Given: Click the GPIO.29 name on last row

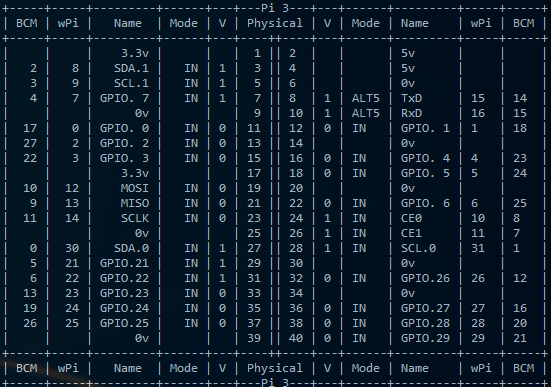Looking at the screenshot, I should tap(425, 338).
